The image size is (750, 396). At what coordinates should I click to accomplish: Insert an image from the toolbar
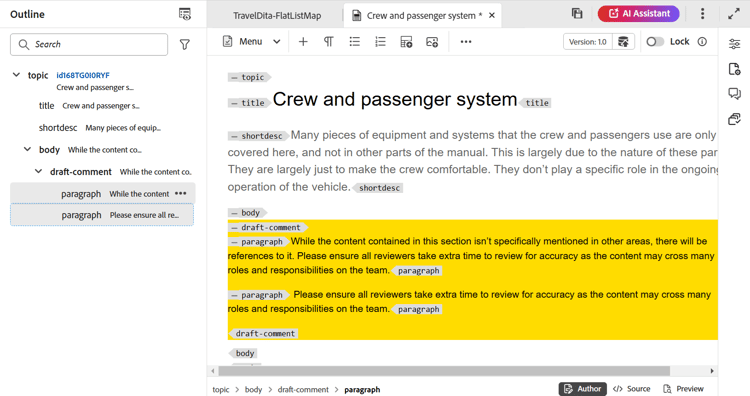coord(432,42)
